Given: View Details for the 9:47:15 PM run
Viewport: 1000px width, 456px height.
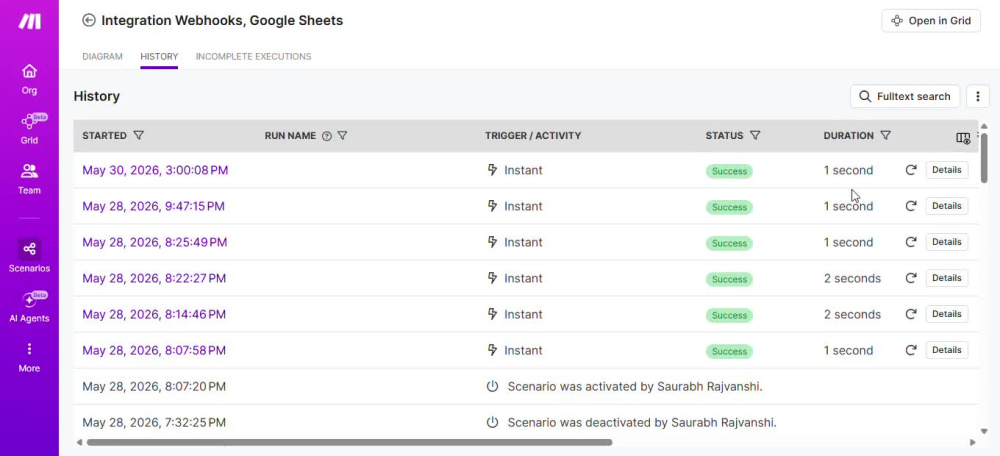Looking at the screenshot, I should 946,206.
